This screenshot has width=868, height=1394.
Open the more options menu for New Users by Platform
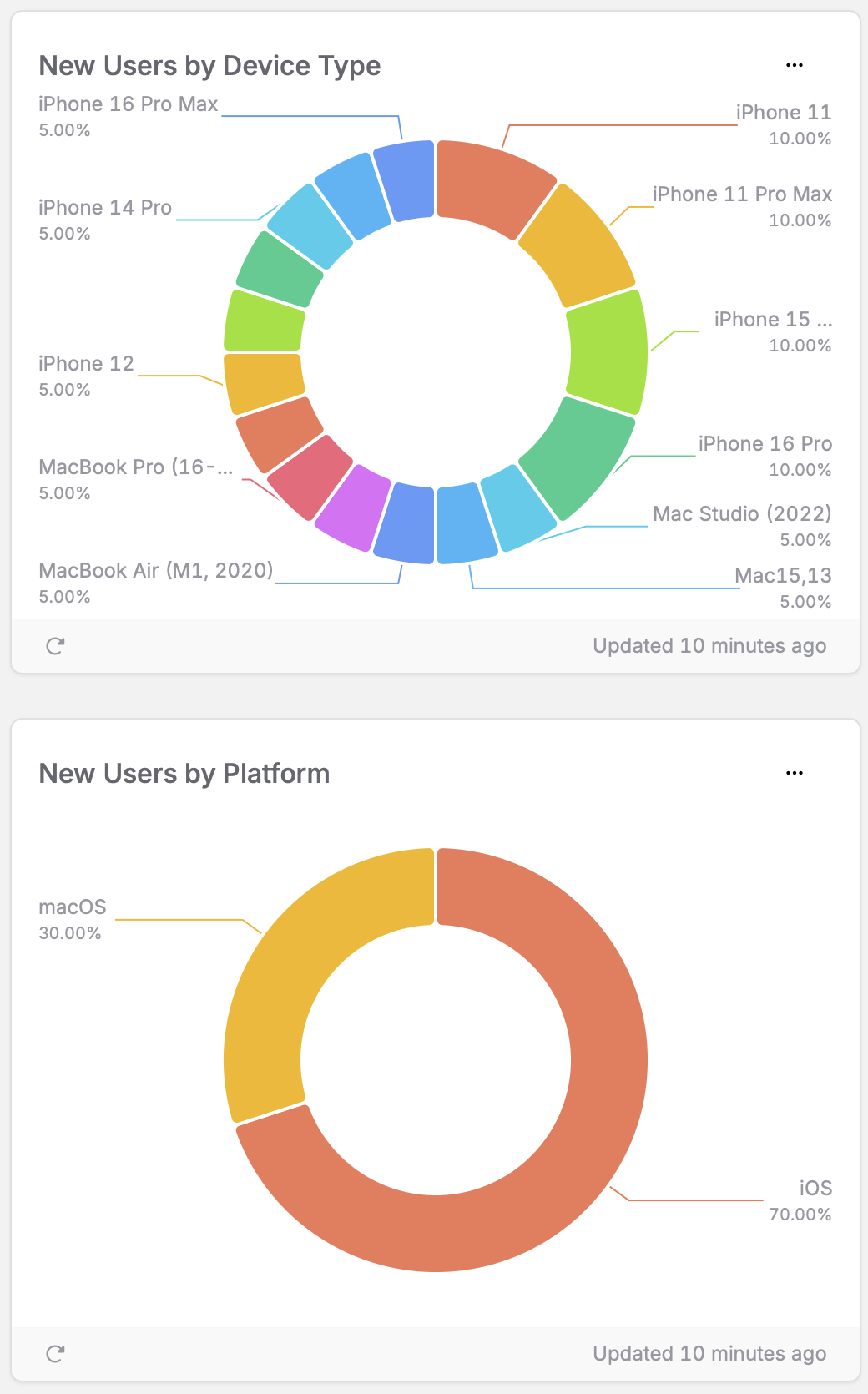(x=795, y=773)
